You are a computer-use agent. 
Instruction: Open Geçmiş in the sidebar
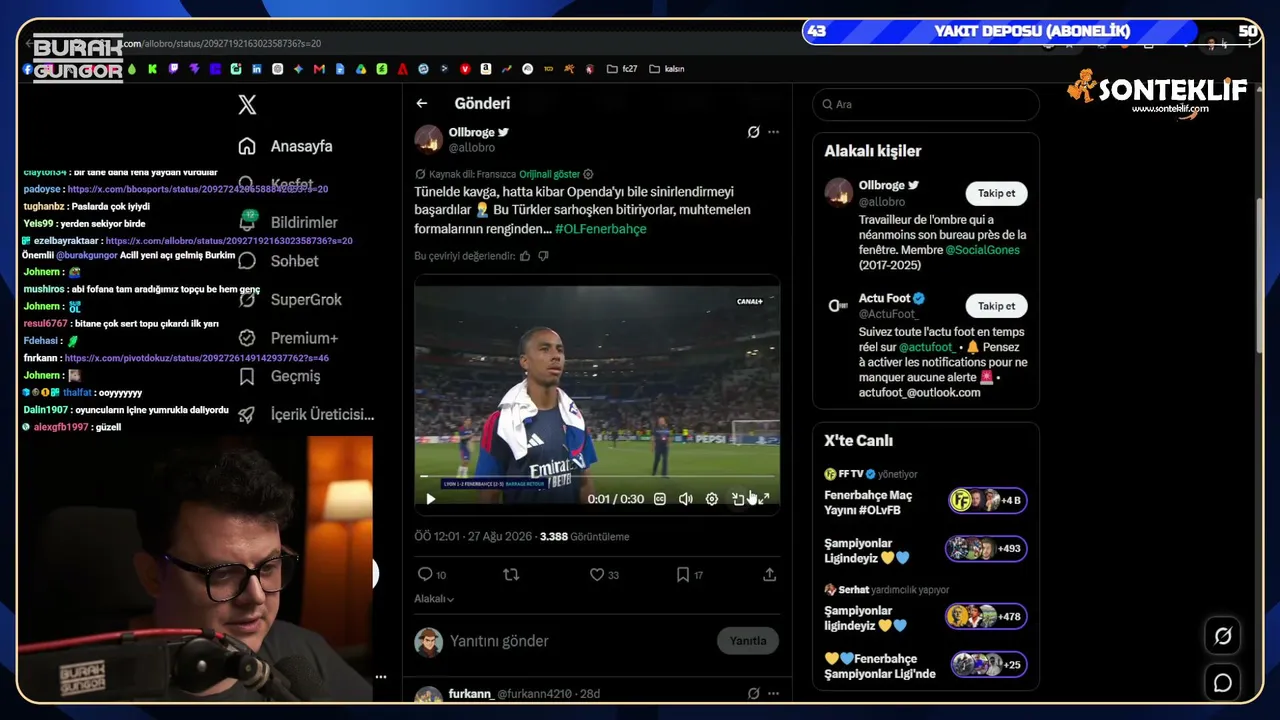pos(279,376)
